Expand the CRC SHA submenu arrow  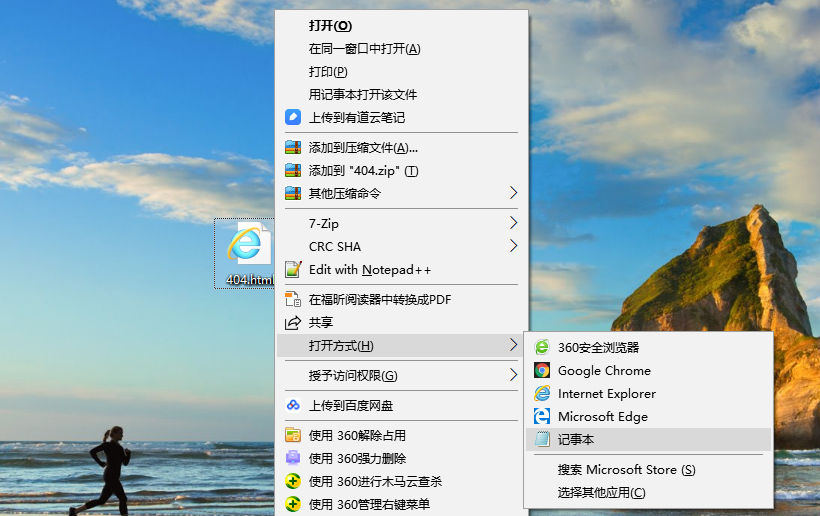click(x=514, y=246)
